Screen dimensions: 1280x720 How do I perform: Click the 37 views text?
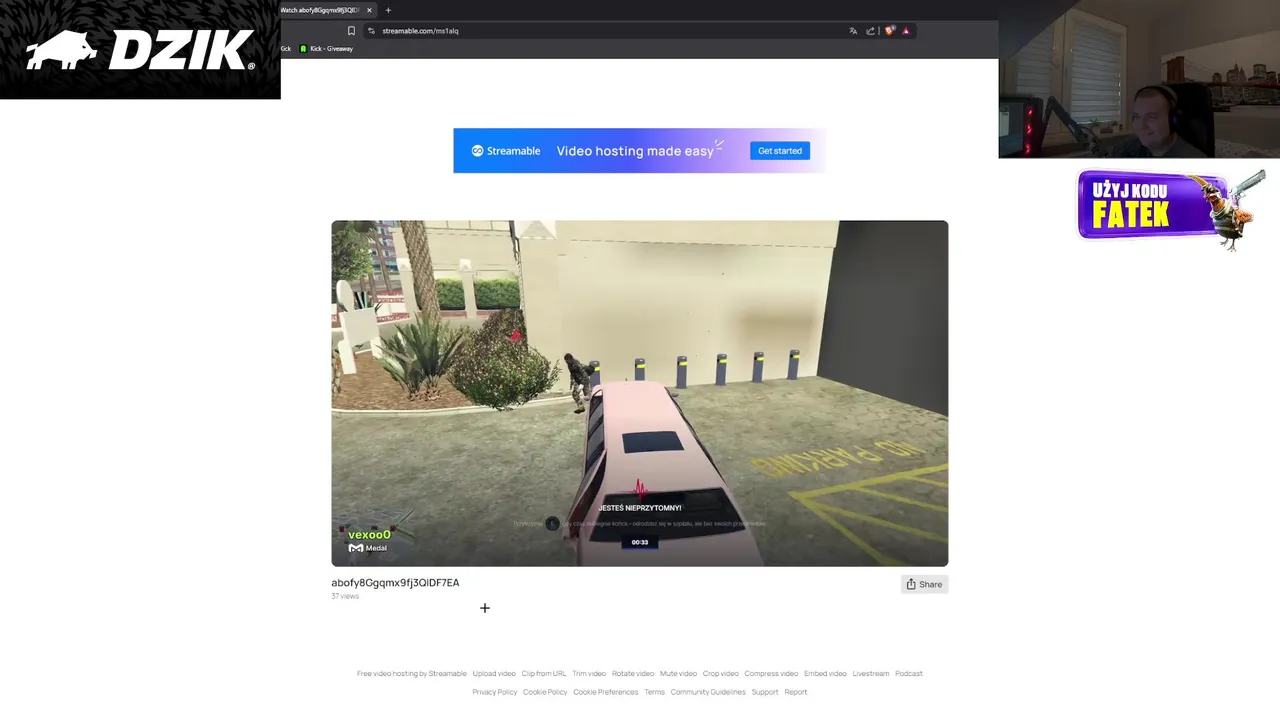[x=345, y=596]
